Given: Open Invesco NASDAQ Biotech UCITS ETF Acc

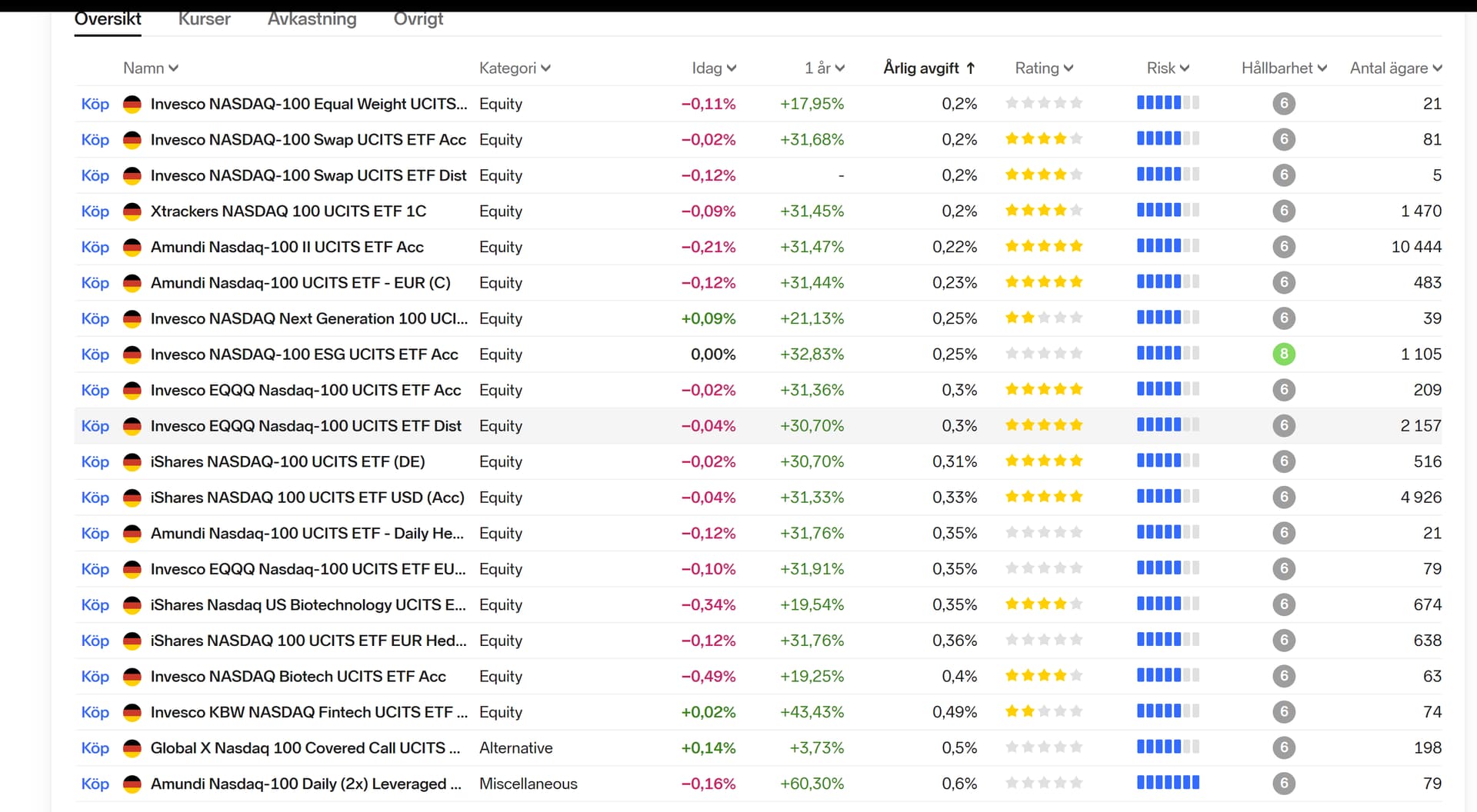Looking at the screenshot, I should (298, 677).
